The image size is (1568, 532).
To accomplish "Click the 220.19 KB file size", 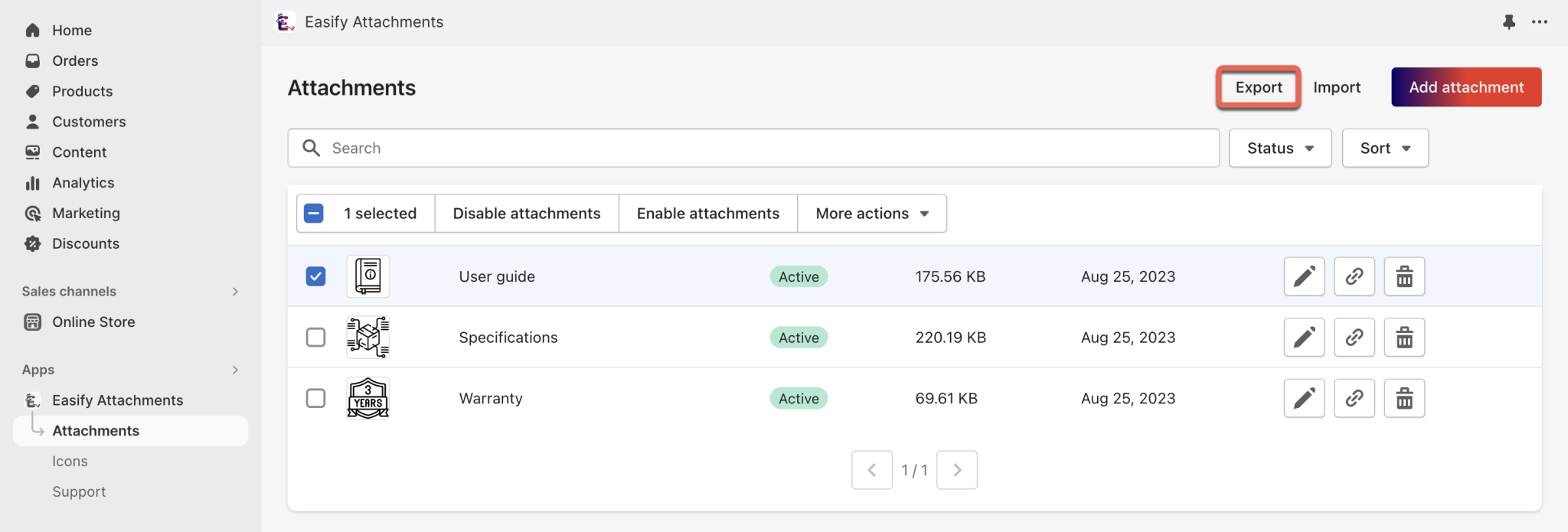I will coord(951,338).
